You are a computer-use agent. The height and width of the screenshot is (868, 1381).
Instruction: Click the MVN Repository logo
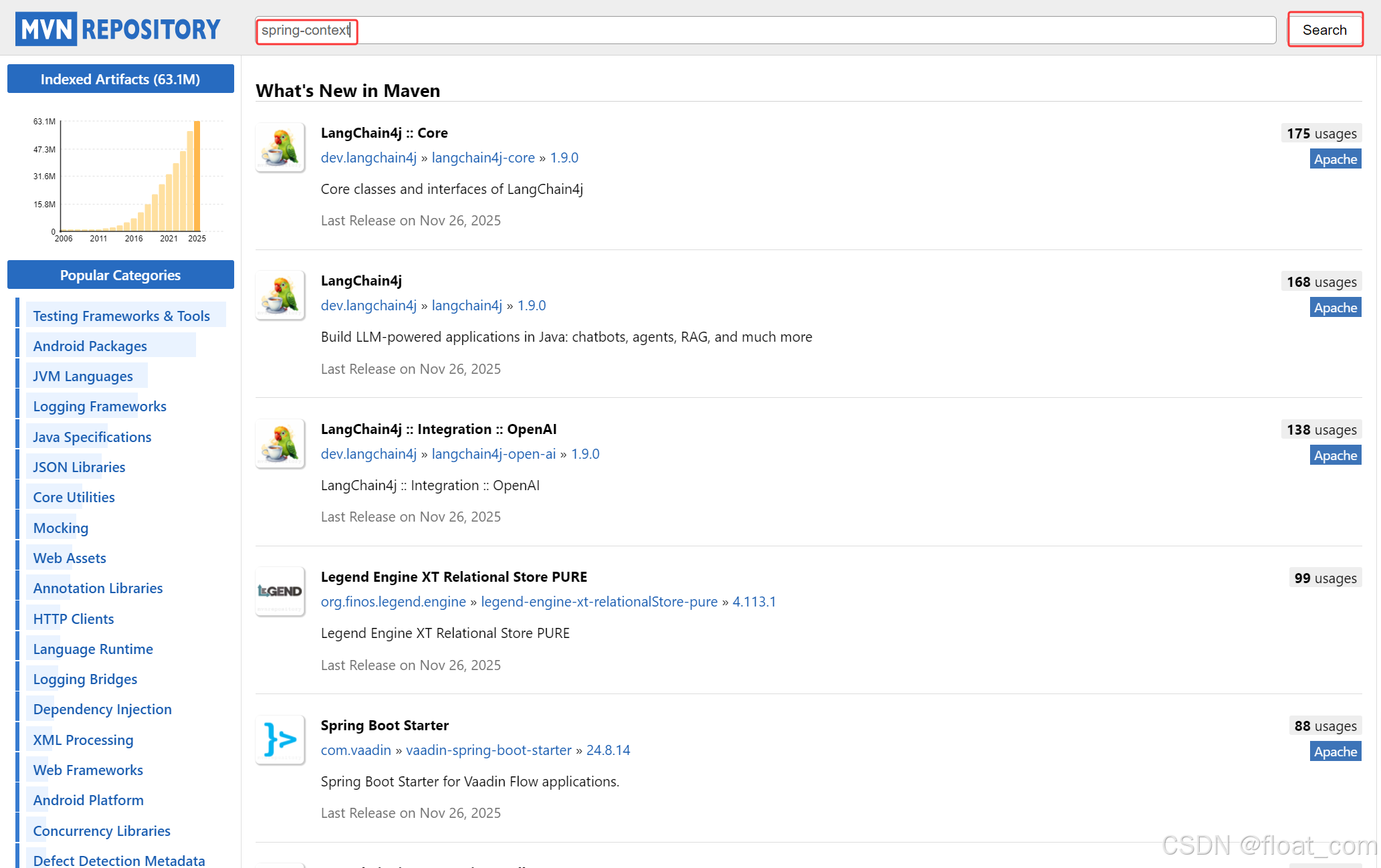pyautogui.click(x=118, y=29)
